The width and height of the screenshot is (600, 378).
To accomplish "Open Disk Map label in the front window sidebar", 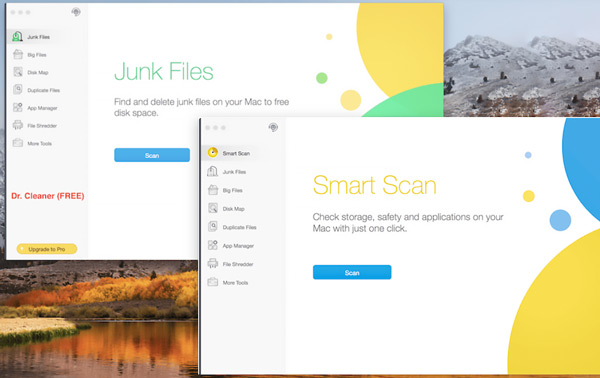I will click(x=233, y=209).
